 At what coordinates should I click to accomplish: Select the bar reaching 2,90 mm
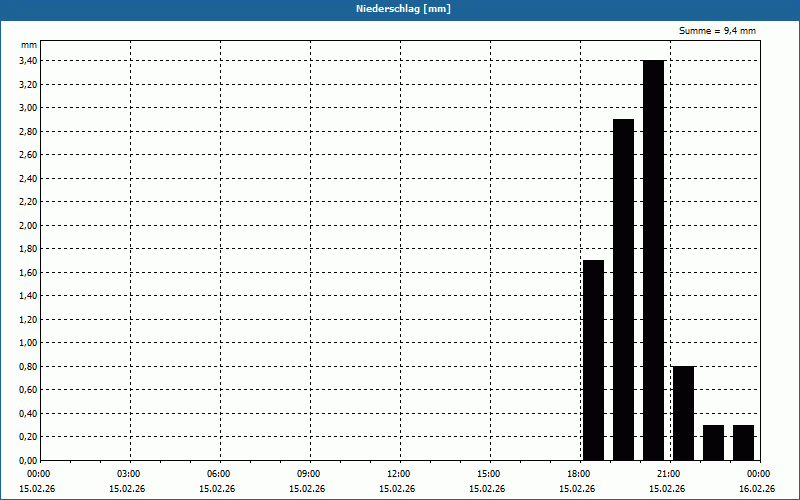tap(623, 290)
